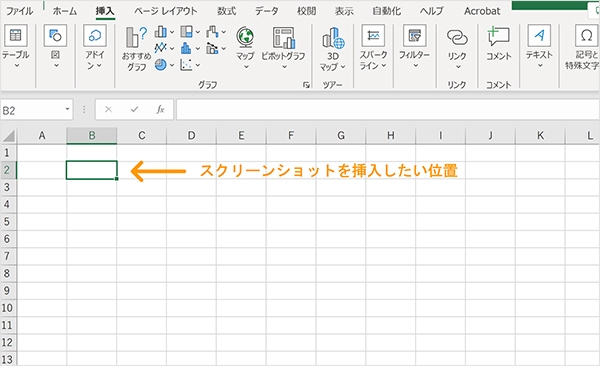Click into the formula bar field
This screenshot has width=600, height=366.
click(388, 110)
